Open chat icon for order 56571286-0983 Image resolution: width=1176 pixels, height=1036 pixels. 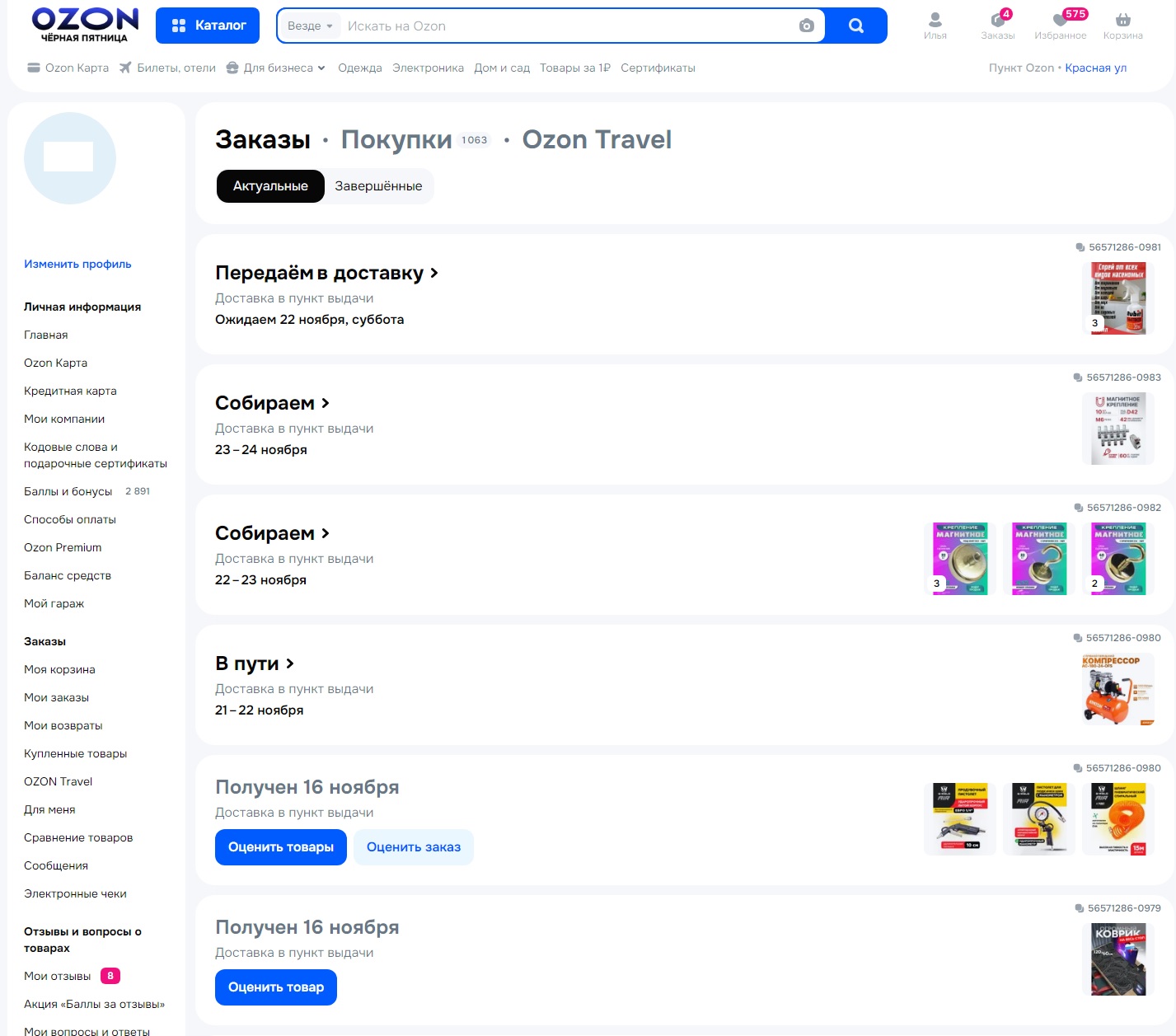1078,377
